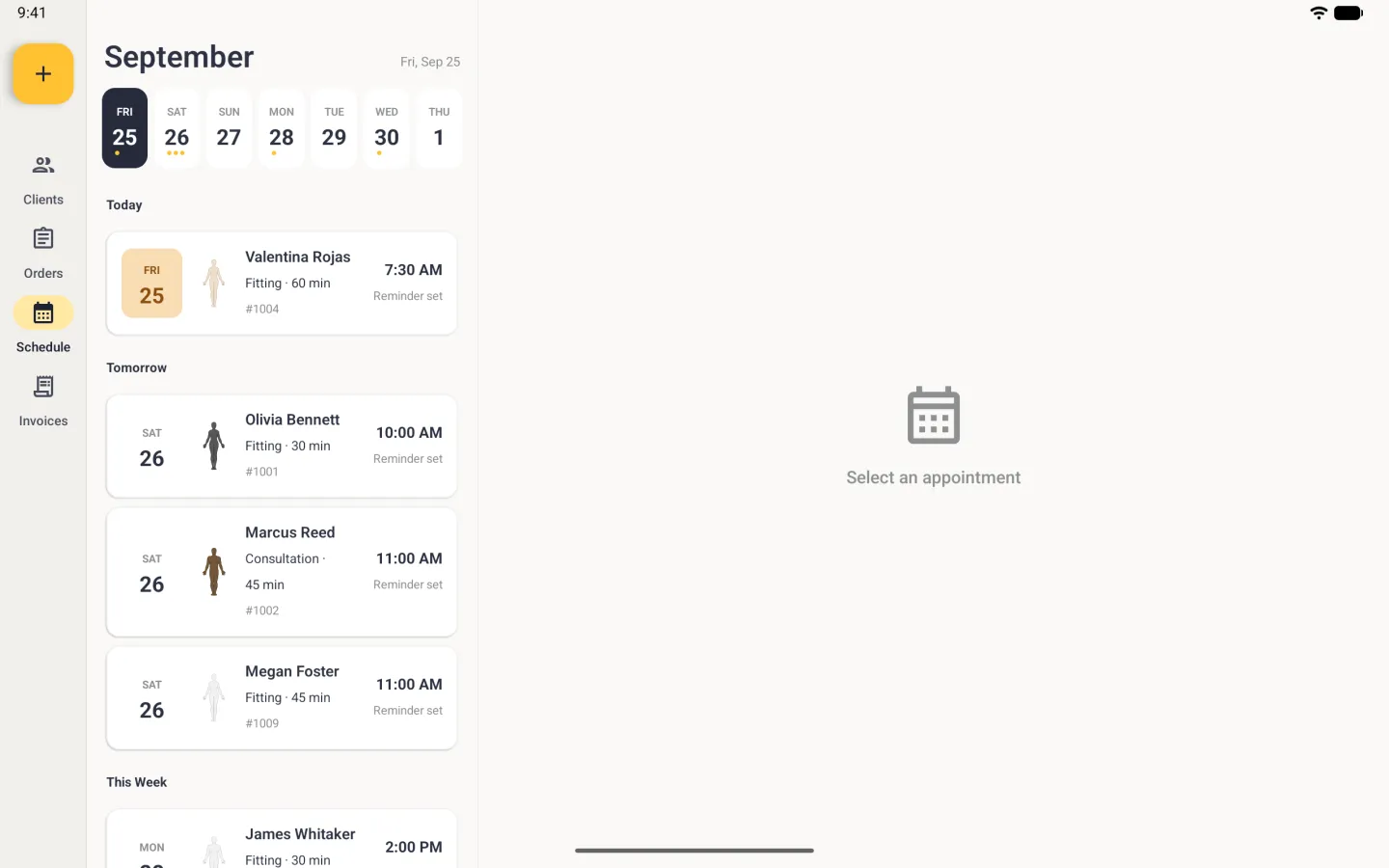The height and width of the screenshot is (868, 1389).
Task: Click the 7:30 AM appointment time
Action: [413, 270]
